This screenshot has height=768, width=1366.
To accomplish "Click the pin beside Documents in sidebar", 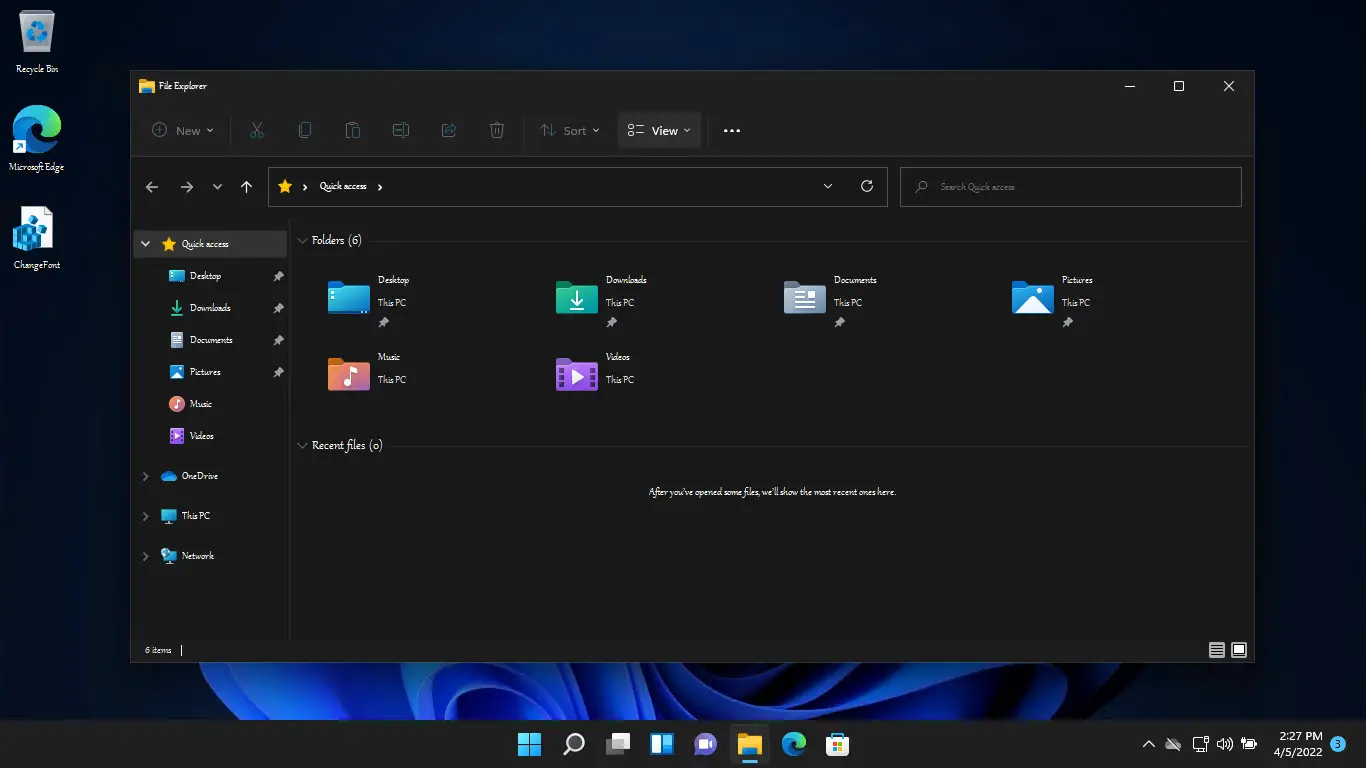I will 279,340.
